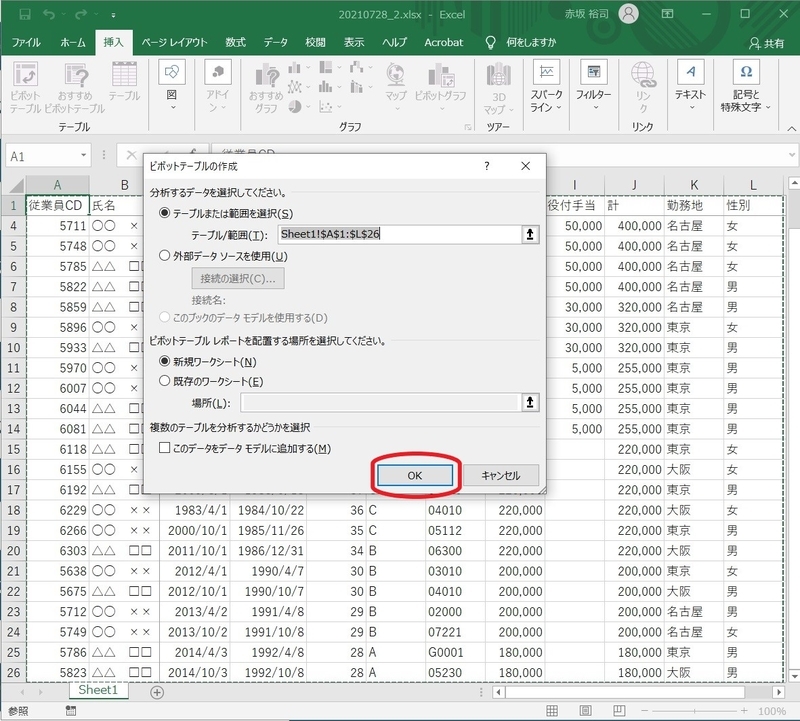Switch to the Formulas (数式) tab
Image resolution: width=800 pixels, height=721 pixels.
235,42
